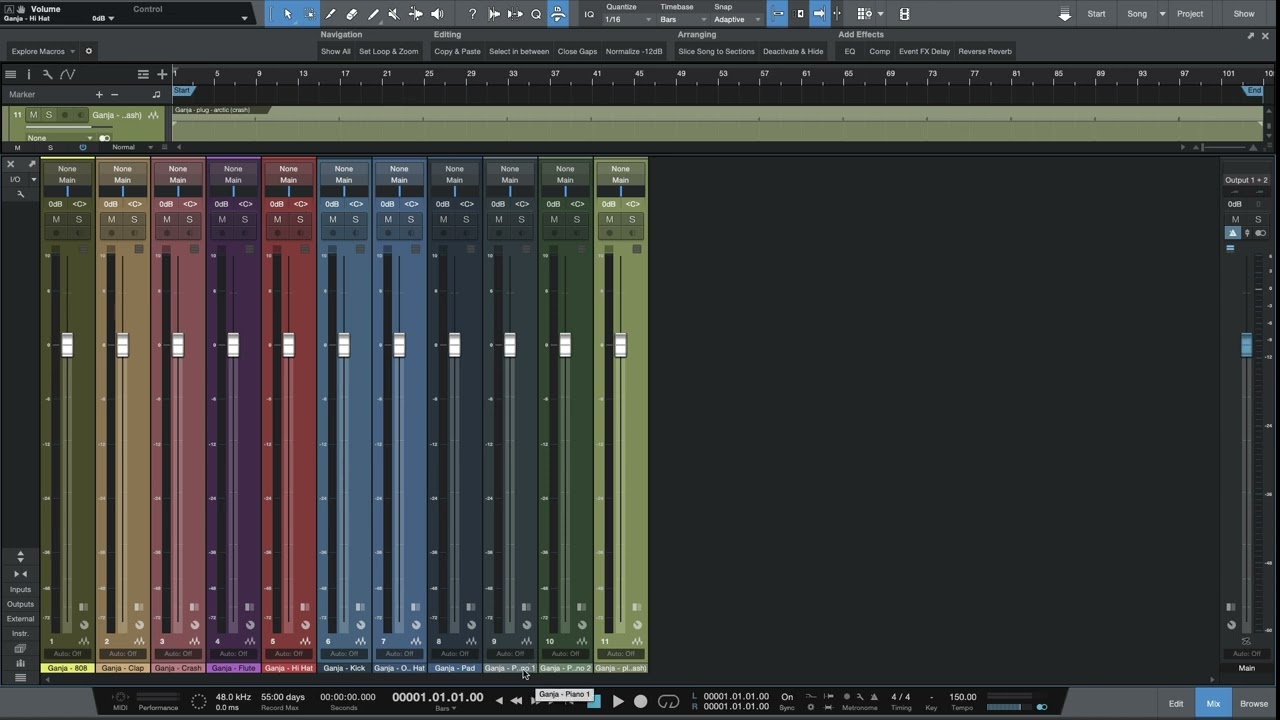
Task: Select the Range tool
Action: (309, 14)
